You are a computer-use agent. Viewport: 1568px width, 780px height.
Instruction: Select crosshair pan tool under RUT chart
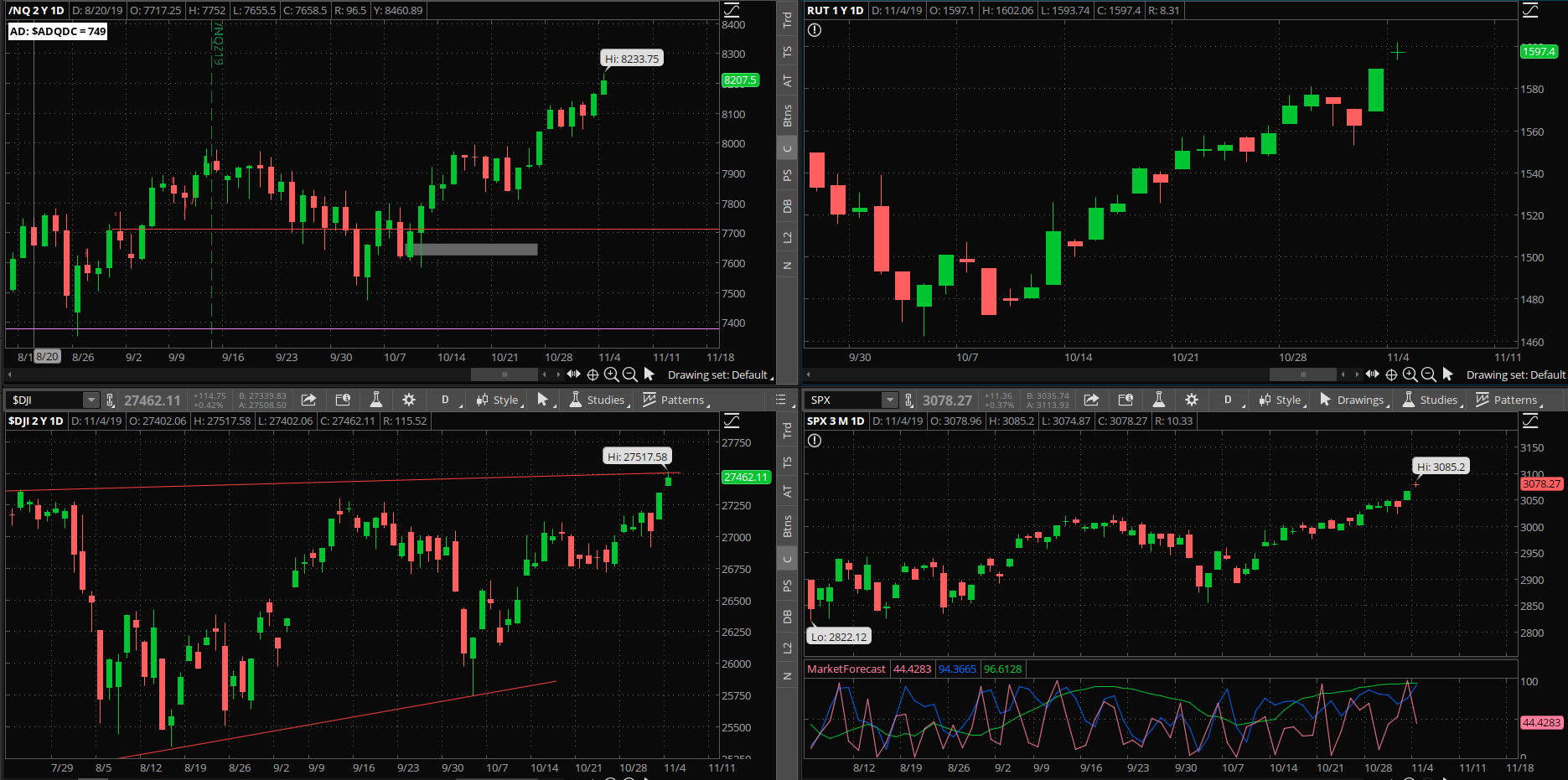[1391, 375]
